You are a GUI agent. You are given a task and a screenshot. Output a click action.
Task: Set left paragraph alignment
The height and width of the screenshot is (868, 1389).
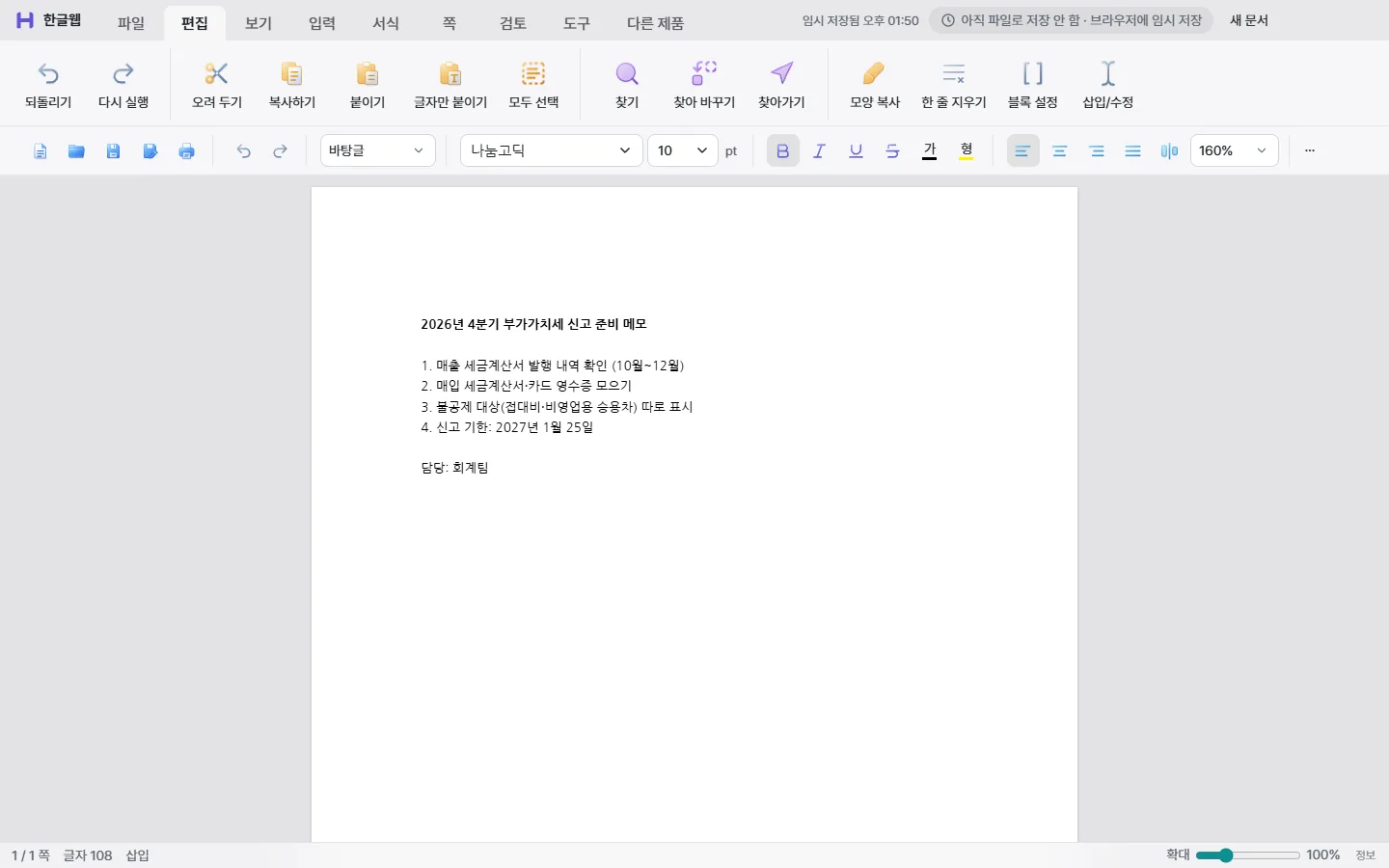click(x=1022, y=150)
